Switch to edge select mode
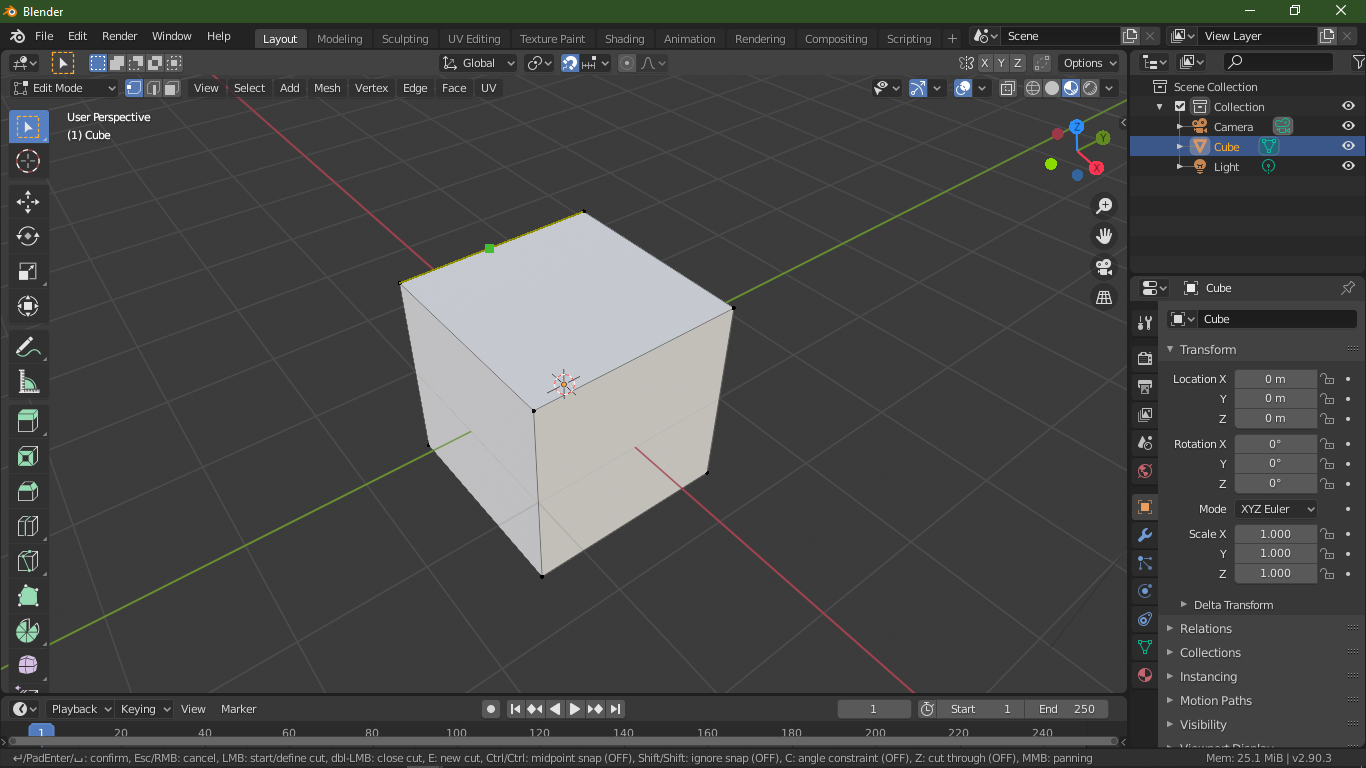The height and width of the screenshot is (768, 1366). [153, 88]
